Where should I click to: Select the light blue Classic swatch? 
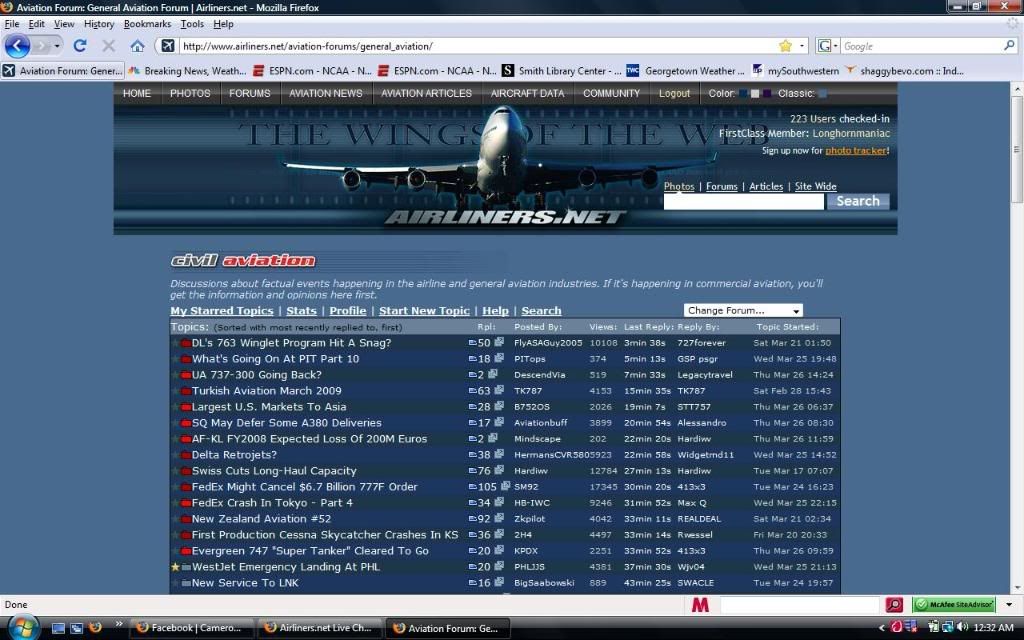[823, 94]
